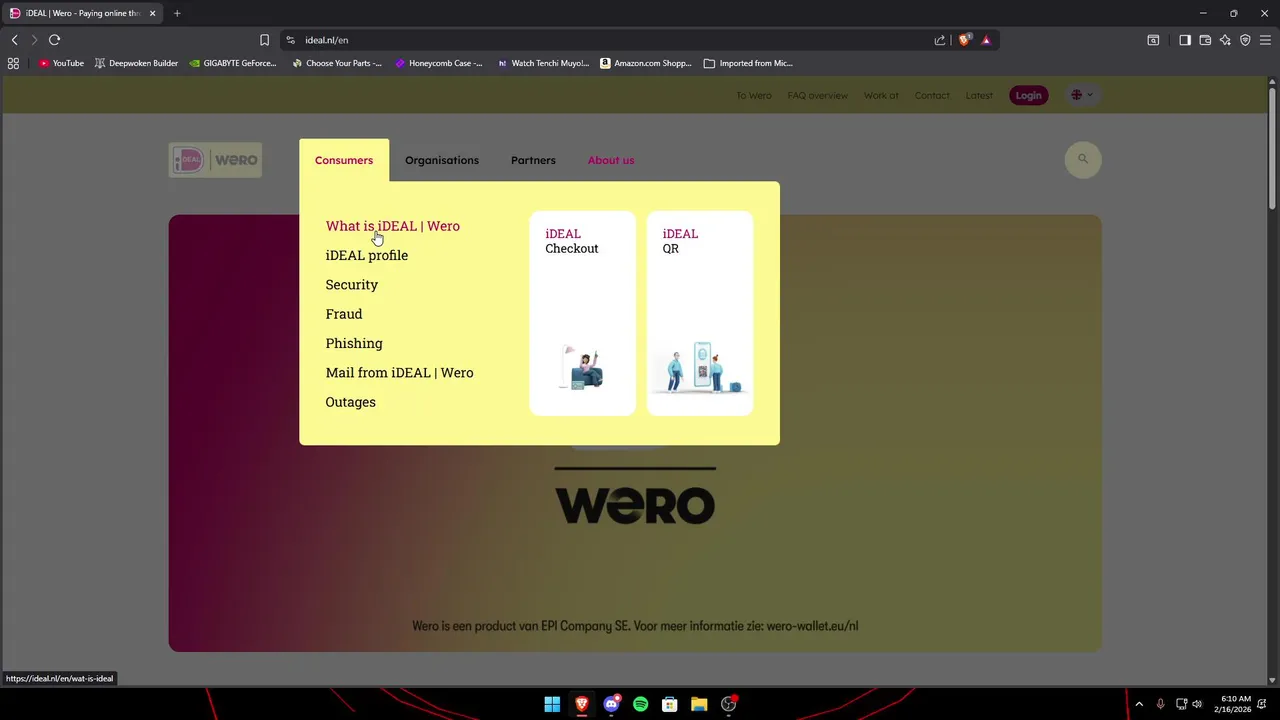Open a new tab with plus button
This screenshot has width=1280, height=720.
coord(177,13)
